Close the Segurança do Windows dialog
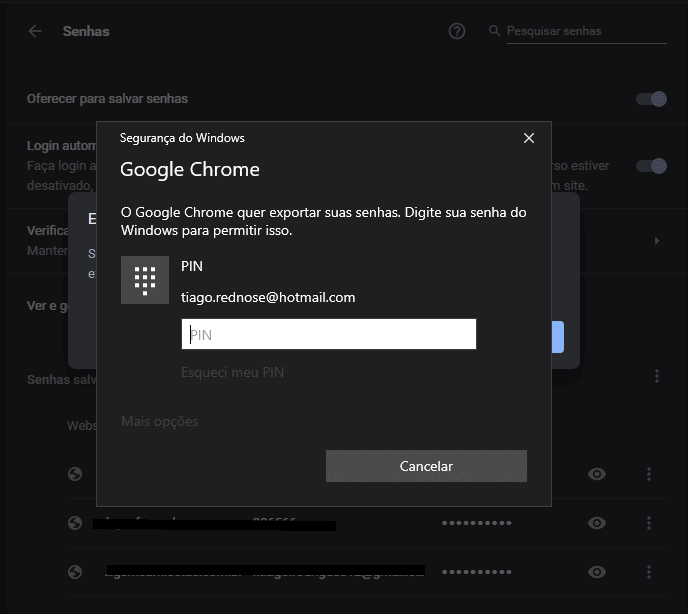This screenshot has width=688, height=614. click(x=529, y=138)
